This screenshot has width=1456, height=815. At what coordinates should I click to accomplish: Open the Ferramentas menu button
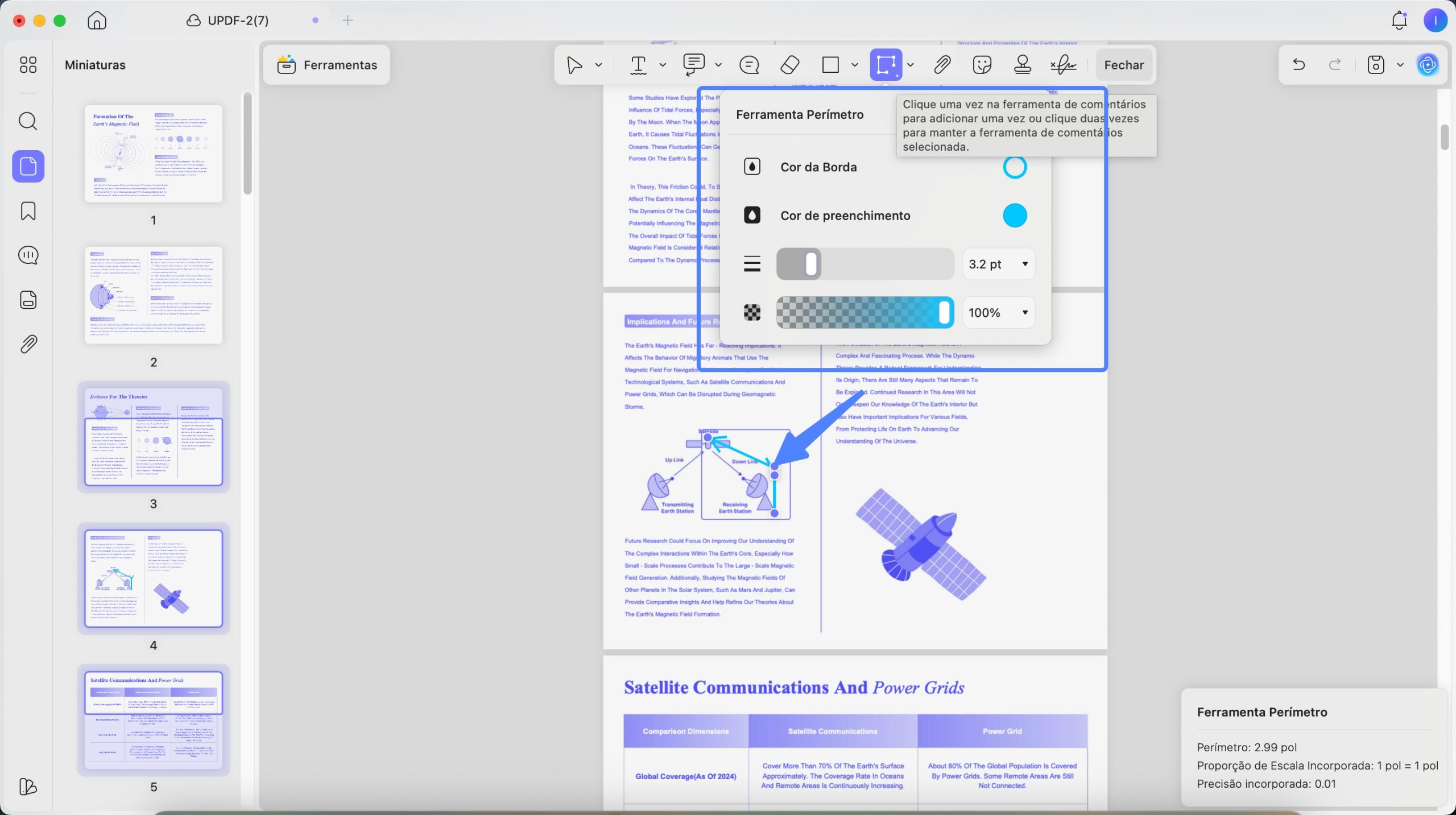tap(327, 65)
